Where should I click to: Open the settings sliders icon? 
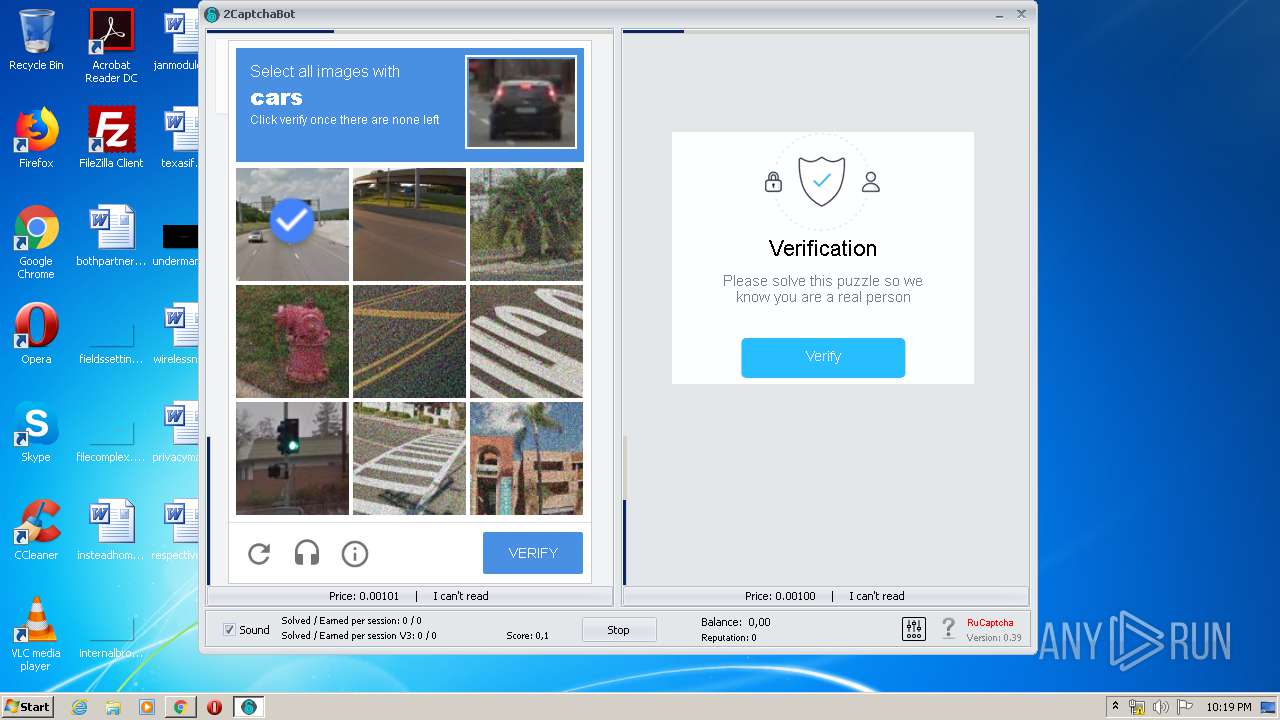(x=914, y=629)
